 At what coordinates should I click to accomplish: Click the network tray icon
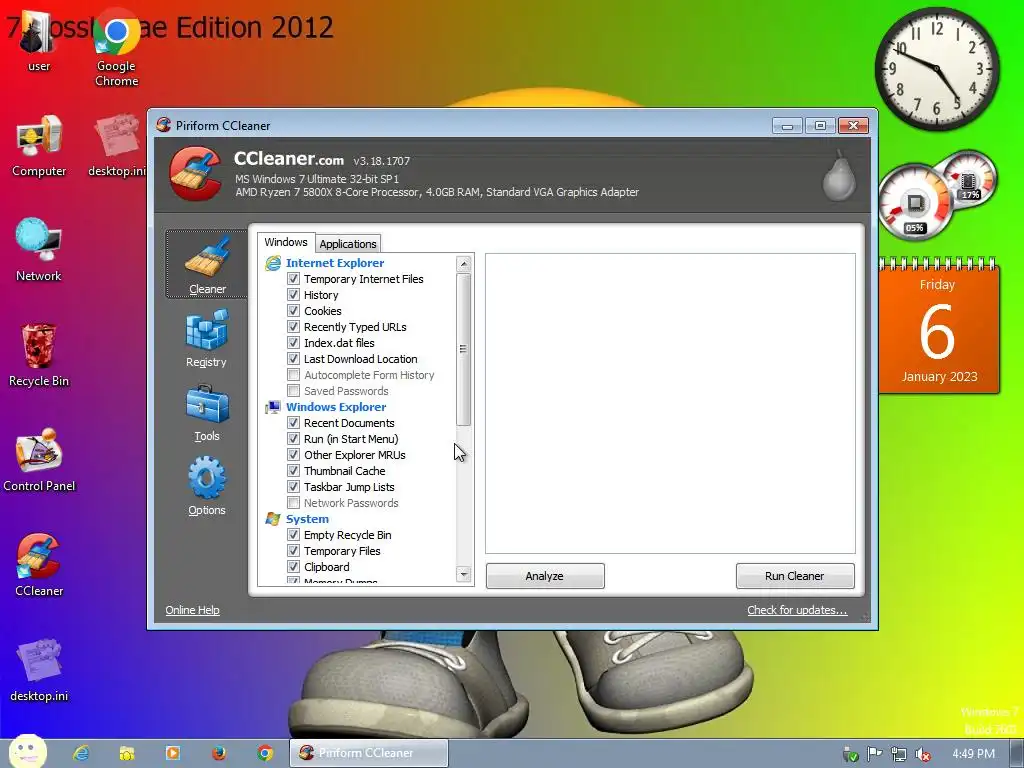point(899,754)
